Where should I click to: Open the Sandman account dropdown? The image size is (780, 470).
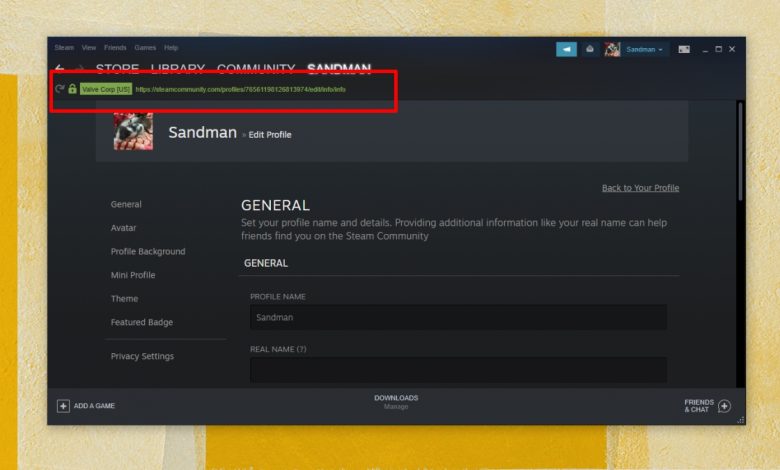[x=644, y=49]
